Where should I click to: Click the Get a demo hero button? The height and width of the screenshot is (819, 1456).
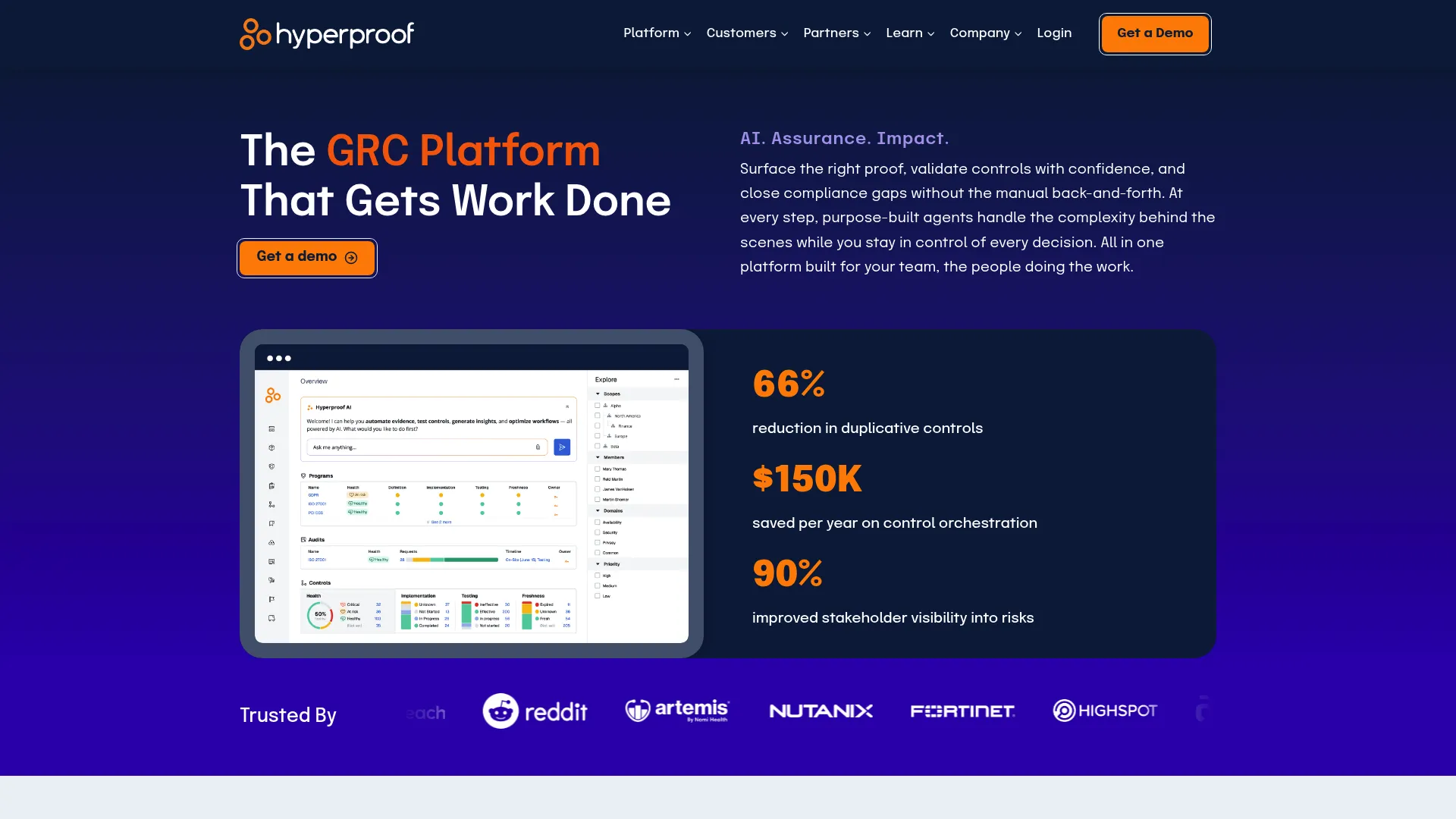307,257
